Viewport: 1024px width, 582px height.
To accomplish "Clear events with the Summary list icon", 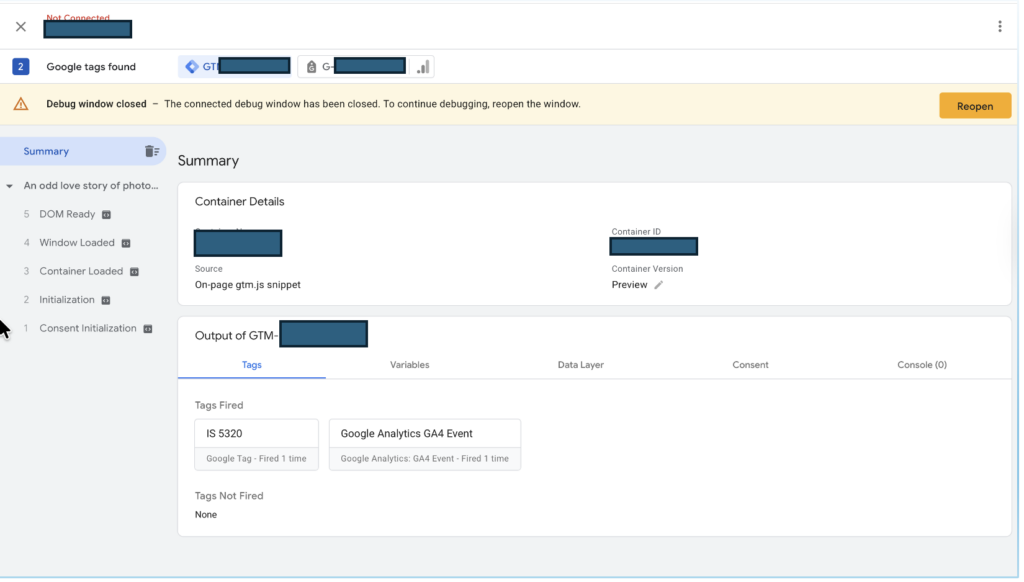I will pos(151,152).
